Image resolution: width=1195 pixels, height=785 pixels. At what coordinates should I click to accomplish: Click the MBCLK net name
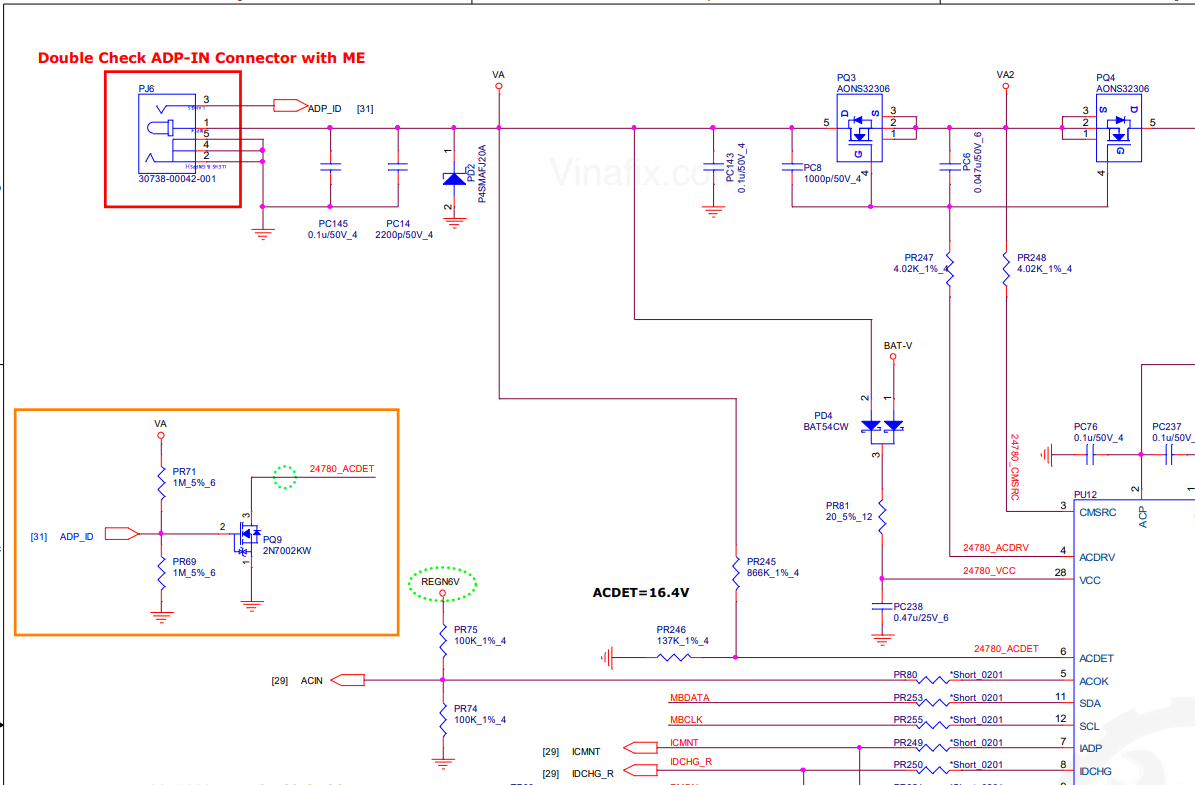coord(687,719)
